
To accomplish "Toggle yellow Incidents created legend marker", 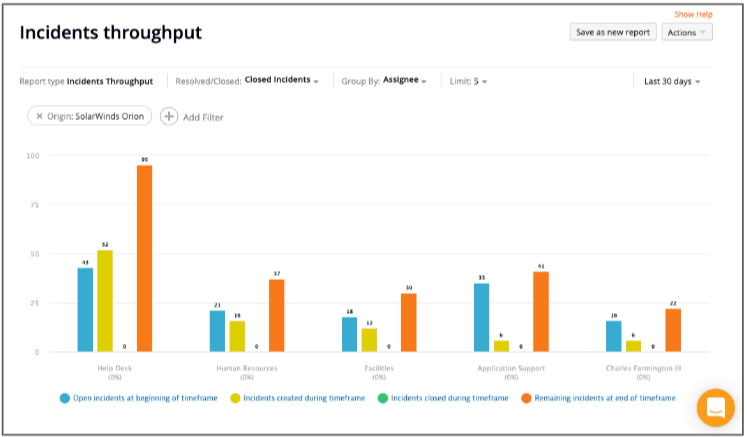I will pos(235,398).
